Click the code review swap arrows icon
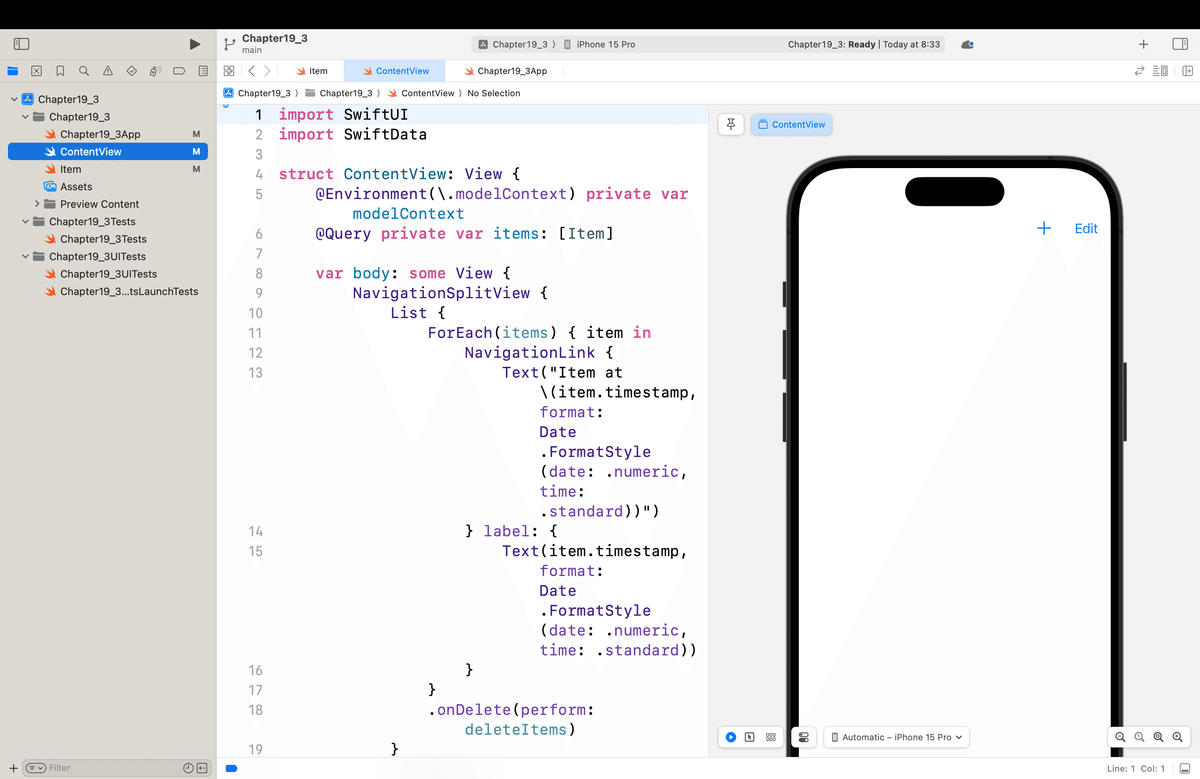The width and height of the screenshot is (1200, 779). pos(1137,71)
